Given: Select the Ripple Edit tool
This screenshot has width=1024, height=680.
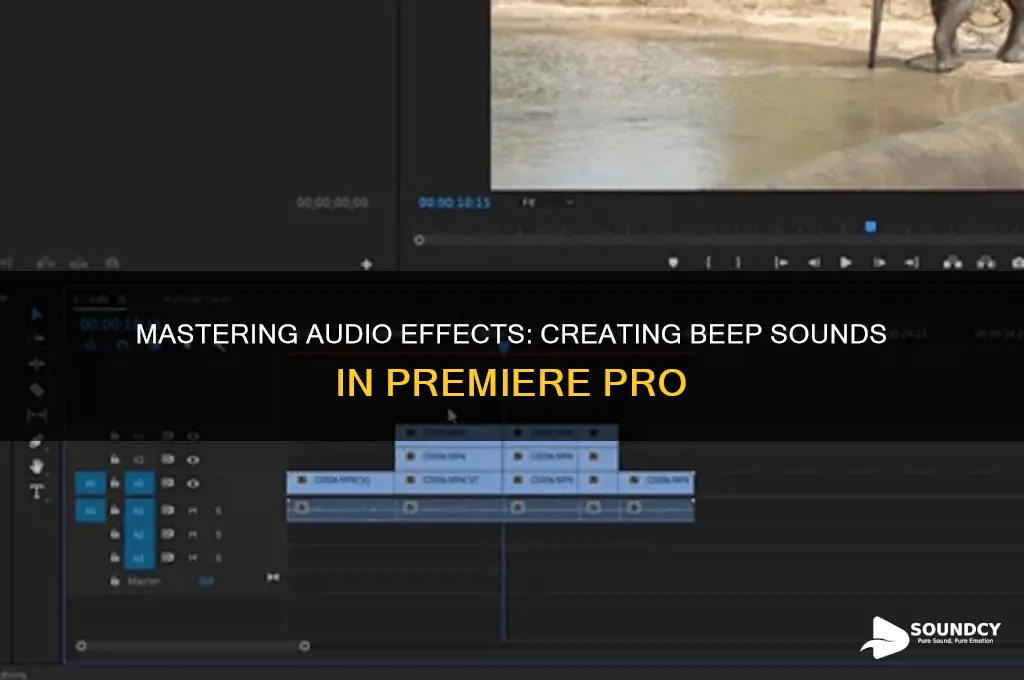Looking at the screenshot, I should pyautogui.click(x=37, y=363).
